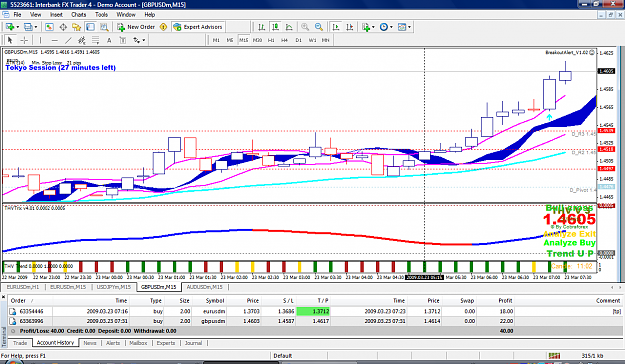Switch to W1 timeframe
Image resolution: width=625 pixels, height=364 pixels.
click(312, 40)
